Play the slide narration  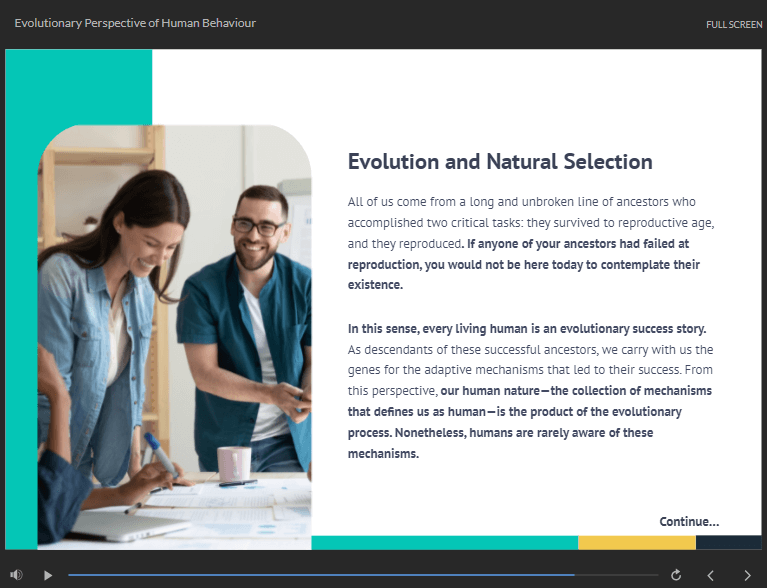[48, 575]
